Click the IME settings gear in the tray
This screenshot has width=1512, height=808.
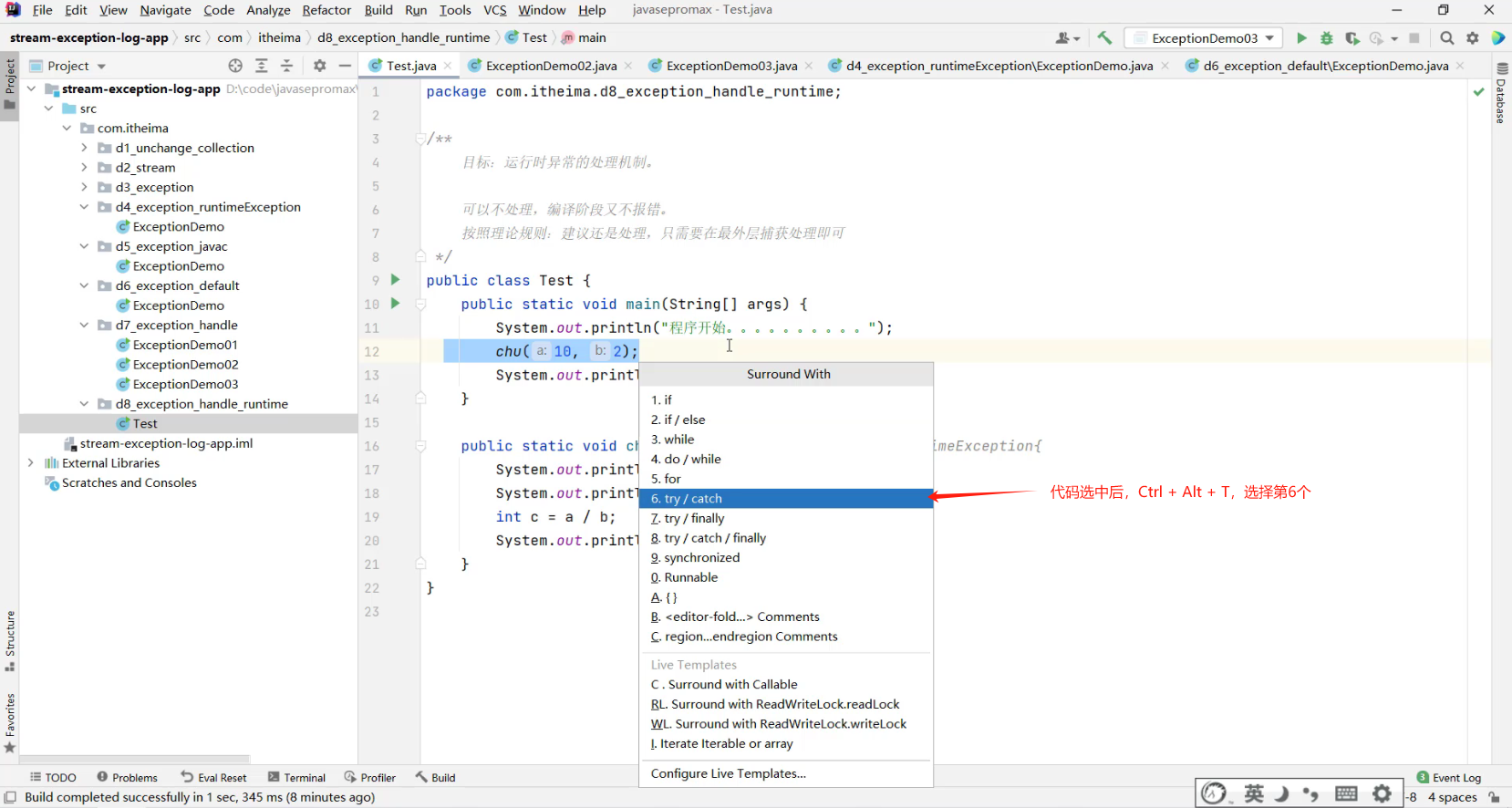(x=1382, y=793)
